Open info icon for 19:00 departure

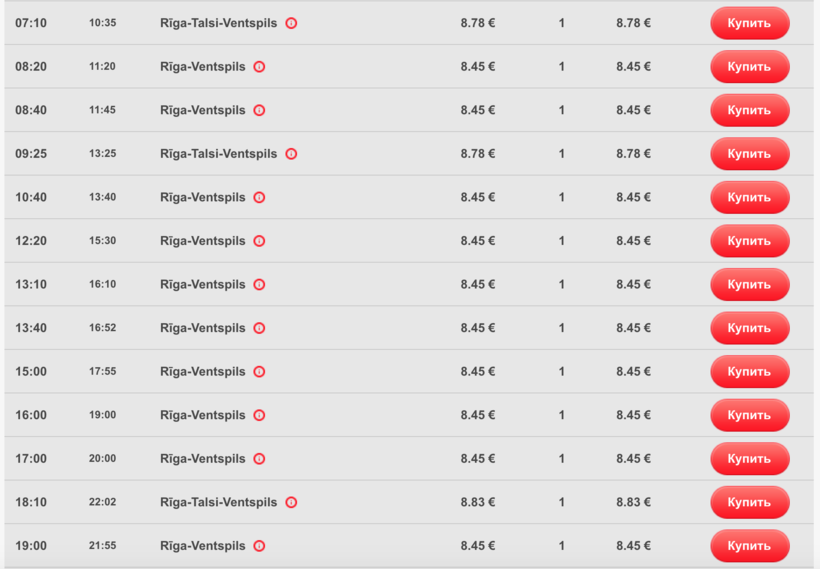point(259,546)
